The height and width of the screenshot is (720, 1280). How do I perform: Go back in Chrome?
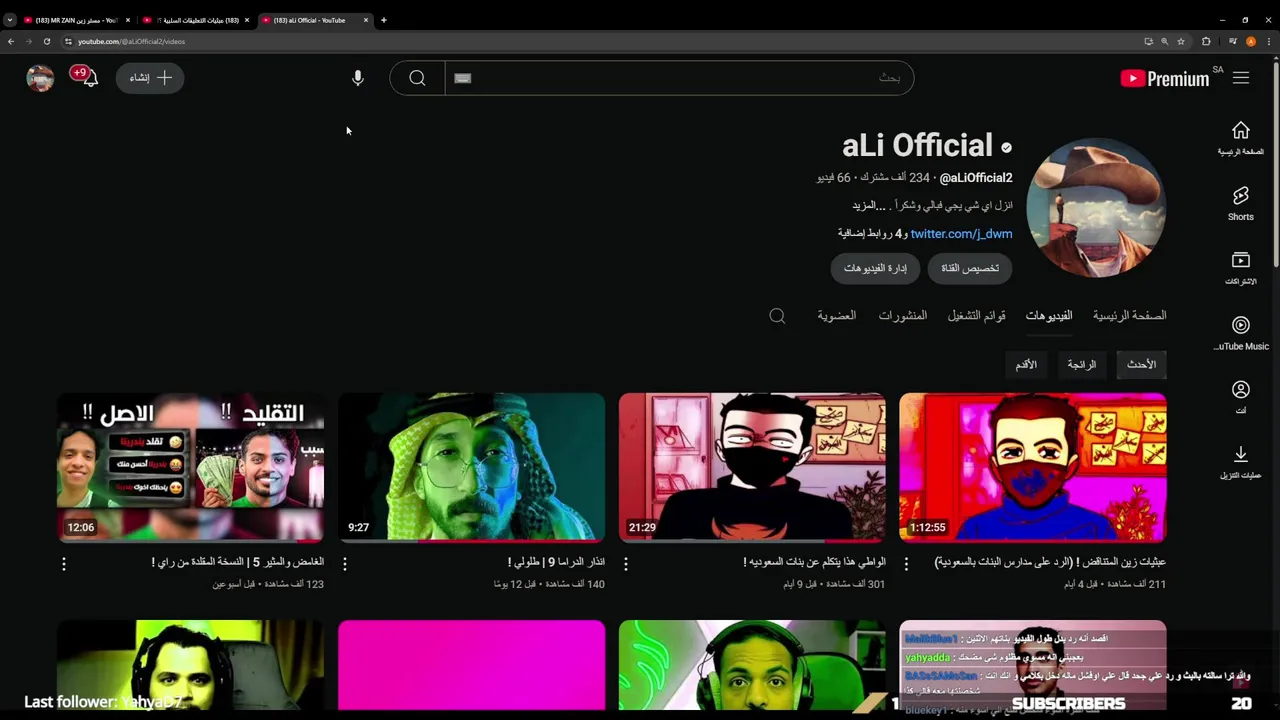tap(11, 41)
